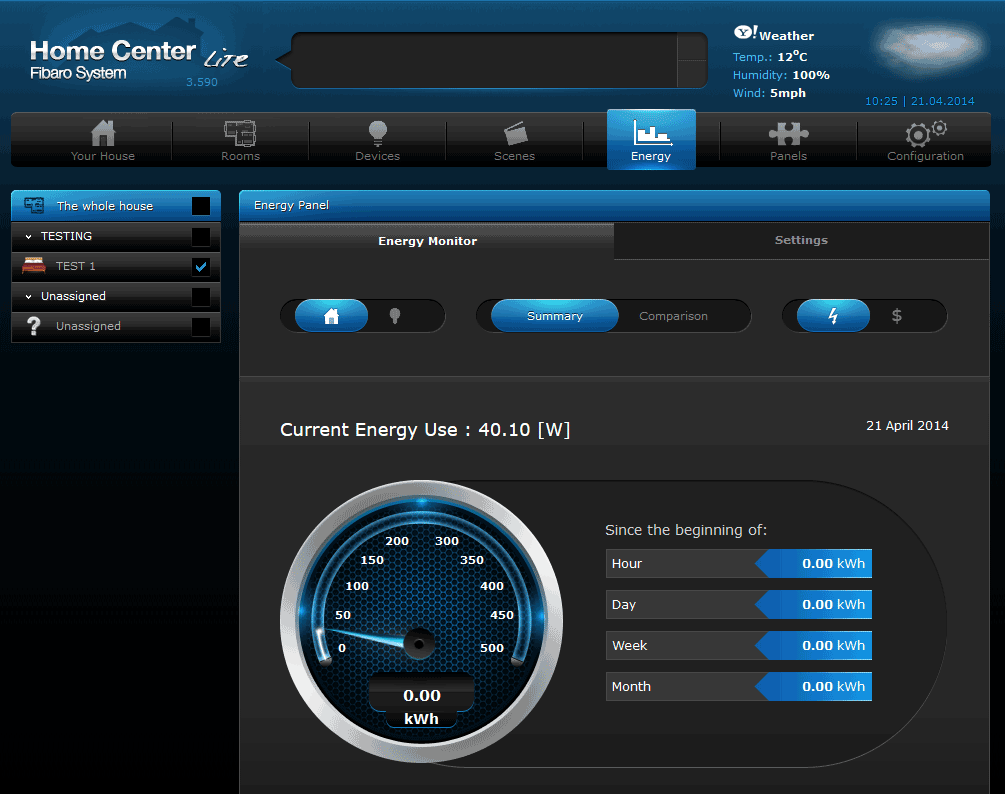Open Panels puzzle piece icon
This screenshot has height=794, width=1005.
[788, 133]
